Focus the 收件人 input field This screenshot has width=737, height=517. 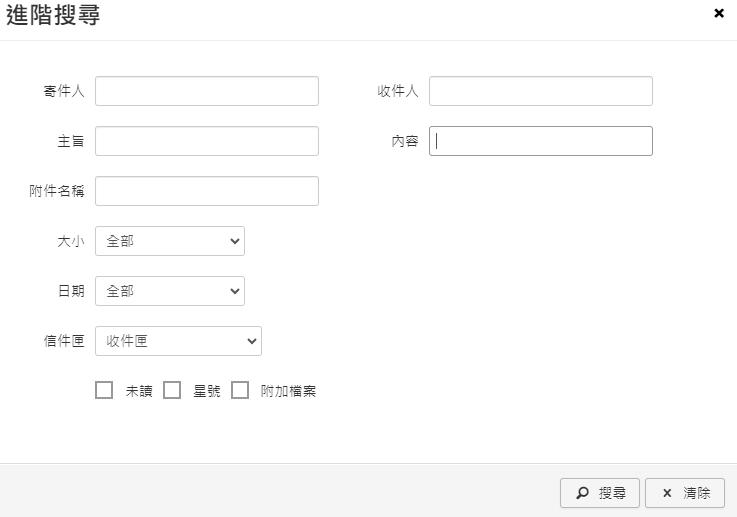541,91
